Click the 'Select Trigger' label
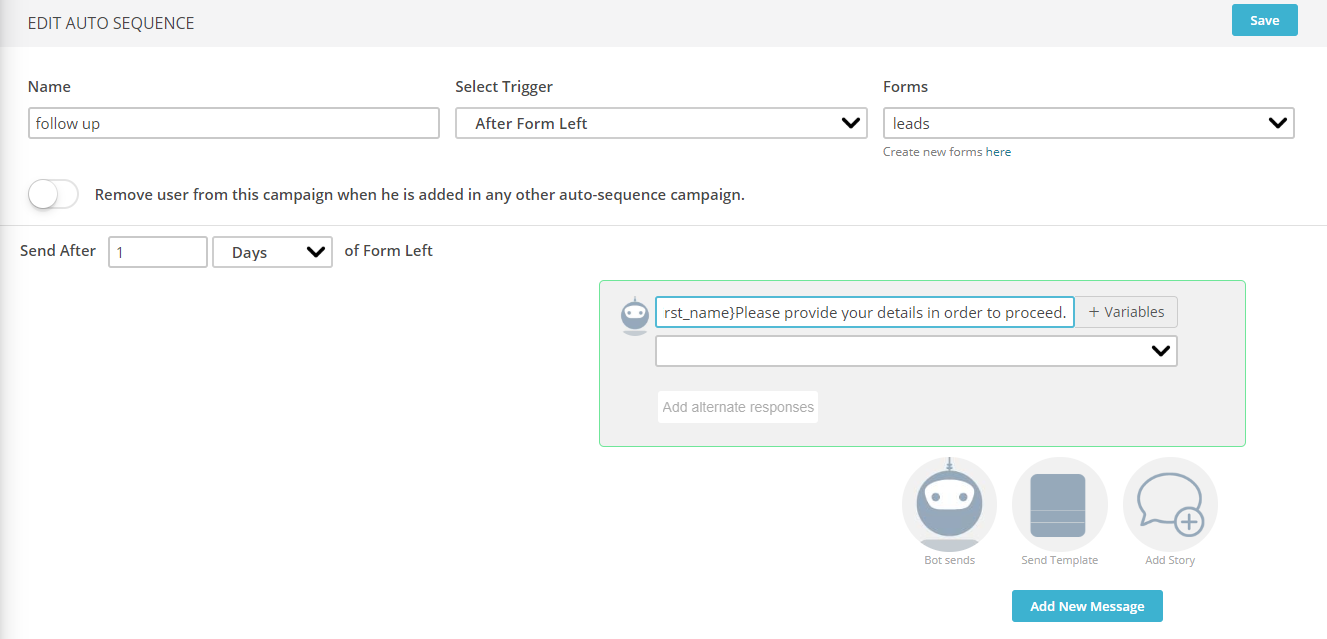This screenshot has height=639, width=1327. click(x=504, y=87)
